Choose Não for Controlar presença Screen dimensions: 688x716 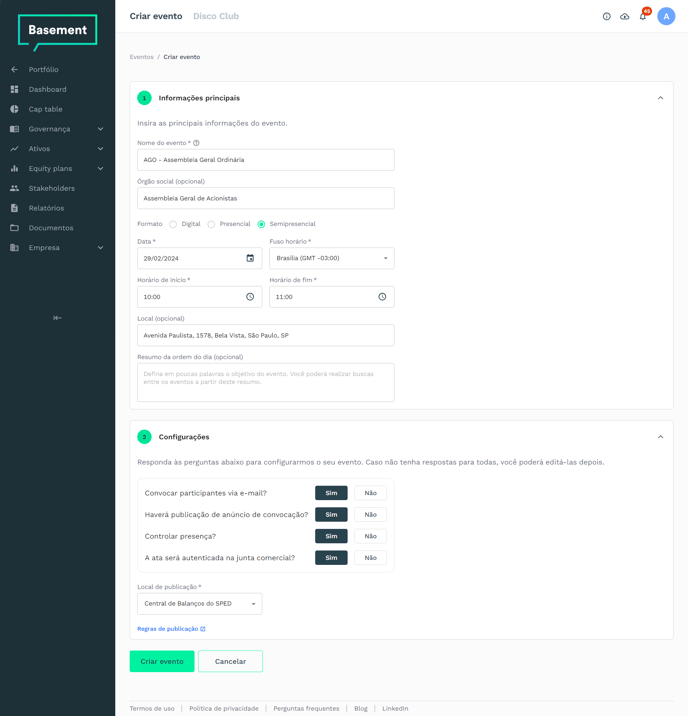tap(370, 536)
